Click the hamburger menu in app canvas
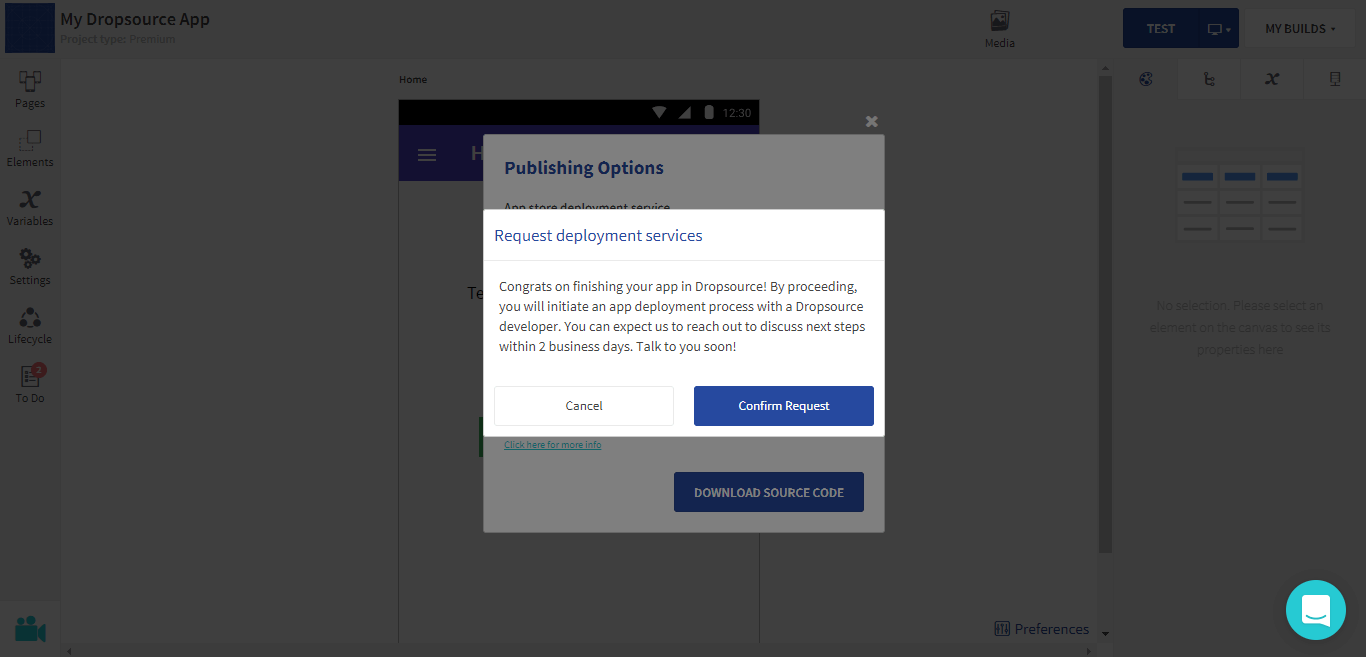 tap(427, 155)
